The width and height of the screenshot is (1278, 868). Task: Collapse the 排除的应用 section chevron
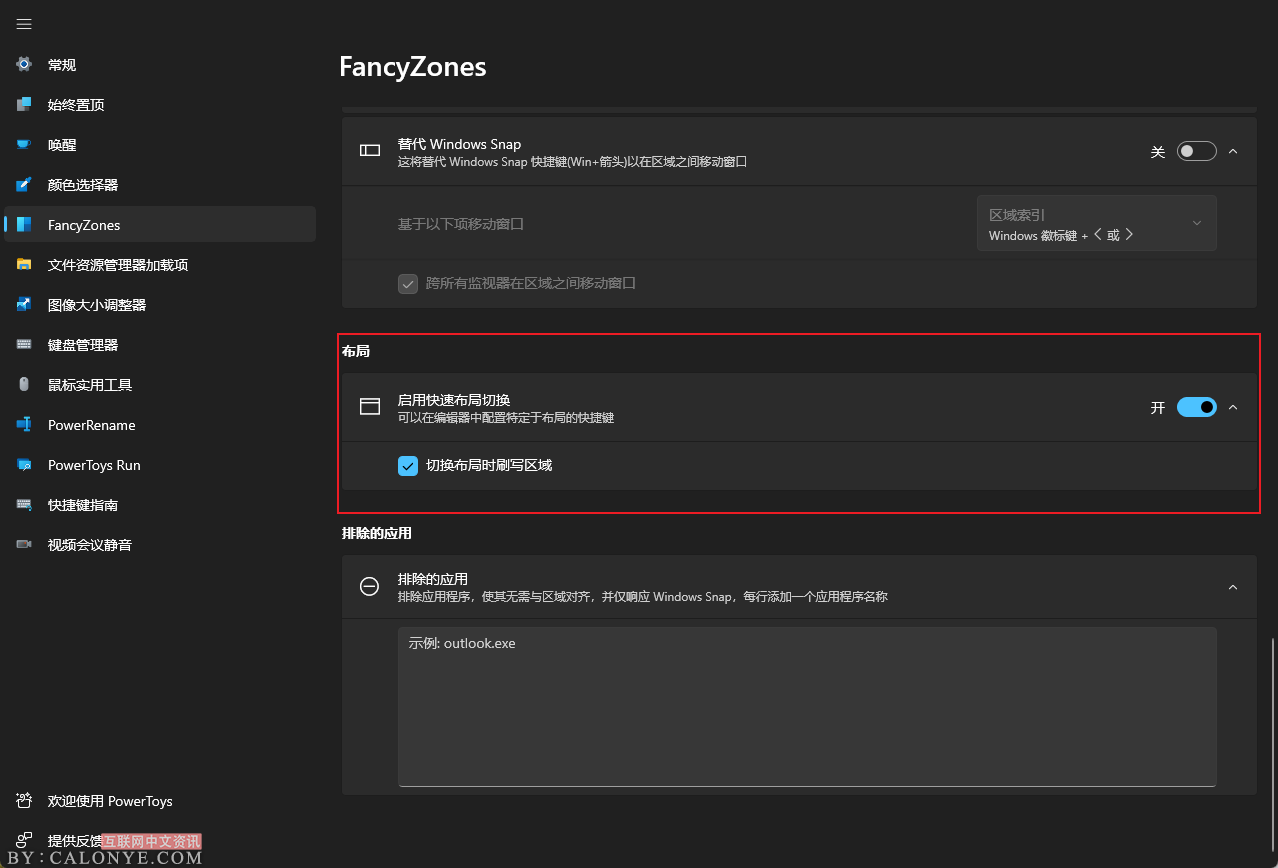(1233, 587)
